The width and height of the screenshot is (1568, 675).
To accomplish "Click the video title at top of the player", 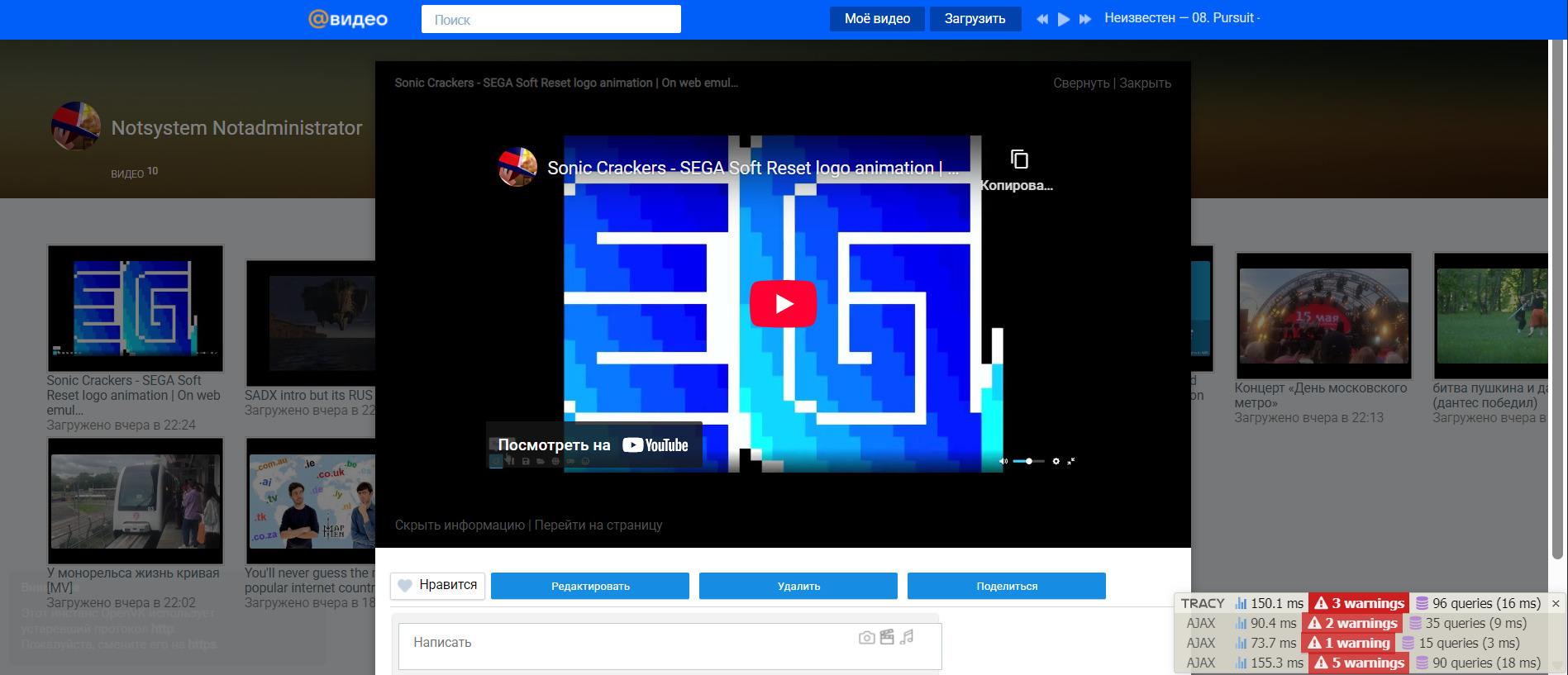I will point(566,83).
